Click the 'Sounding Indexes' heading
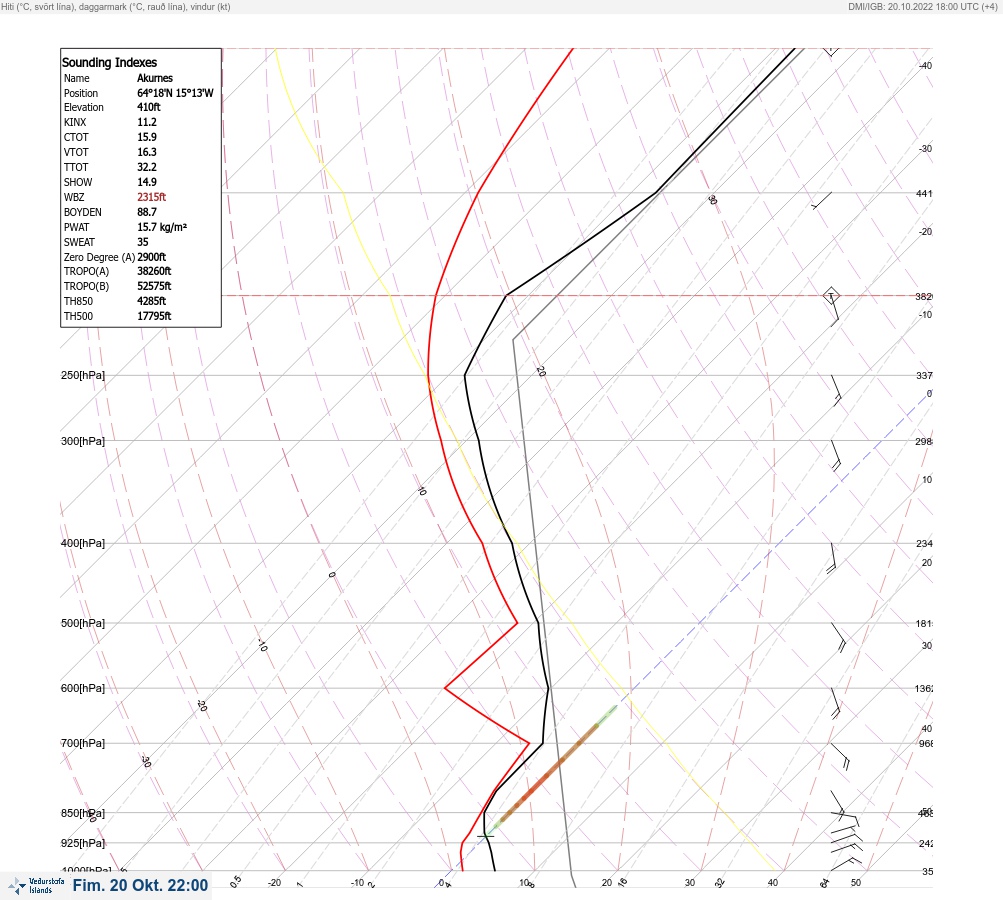Screen dimensions: 1003x900 pos(109,62)
